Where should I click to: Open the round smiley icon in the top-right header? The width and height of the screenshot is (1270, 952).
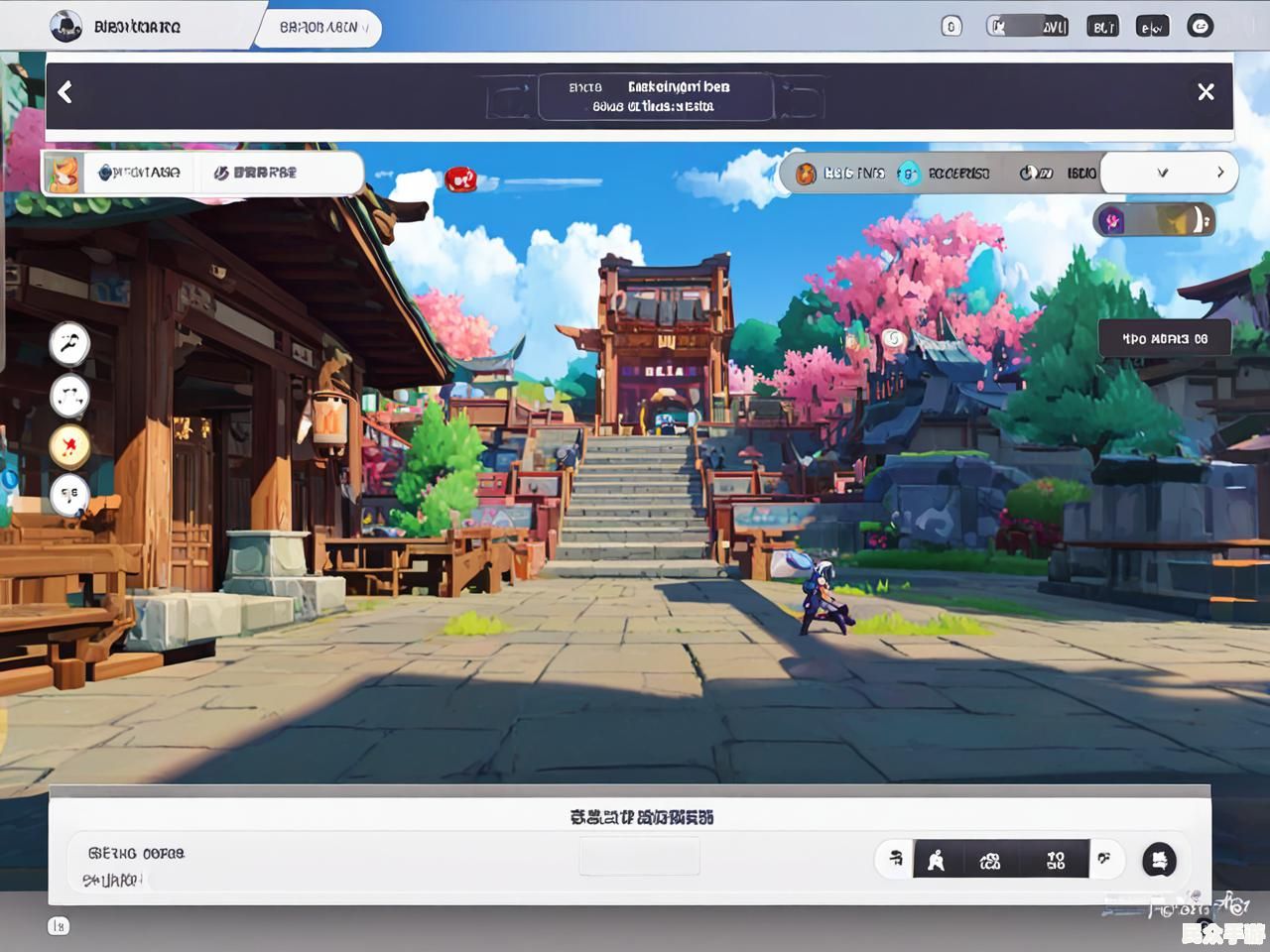(1201, 27)
